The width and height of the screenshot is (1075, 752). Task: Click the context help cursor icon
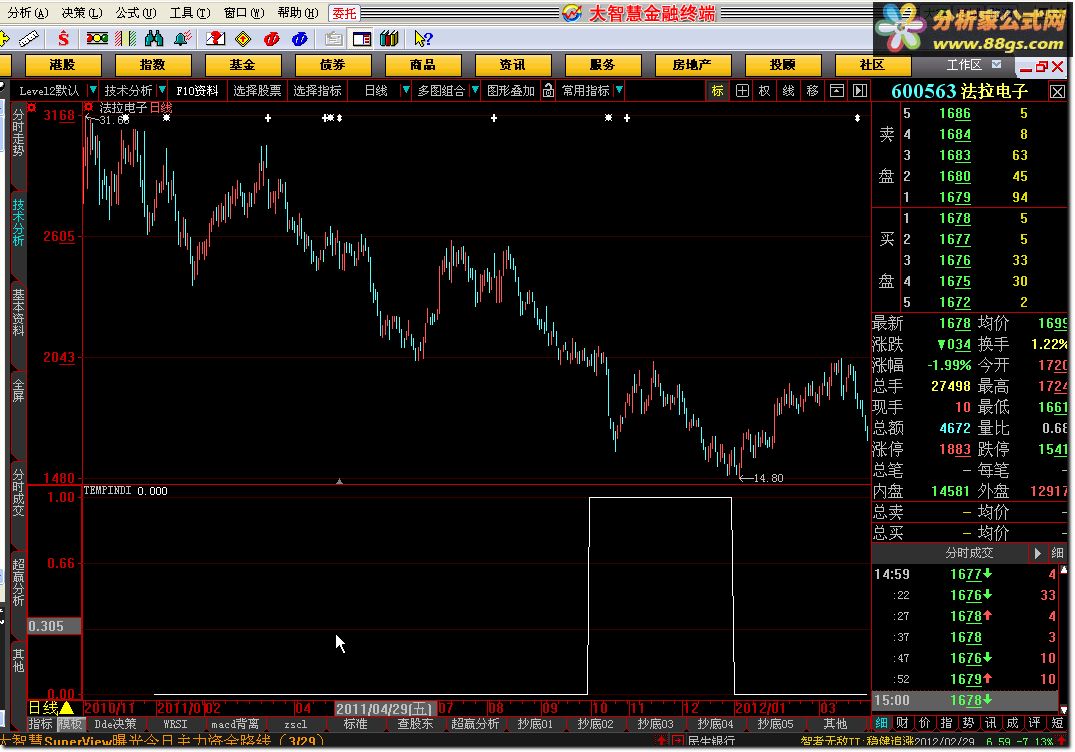[423, 39]
